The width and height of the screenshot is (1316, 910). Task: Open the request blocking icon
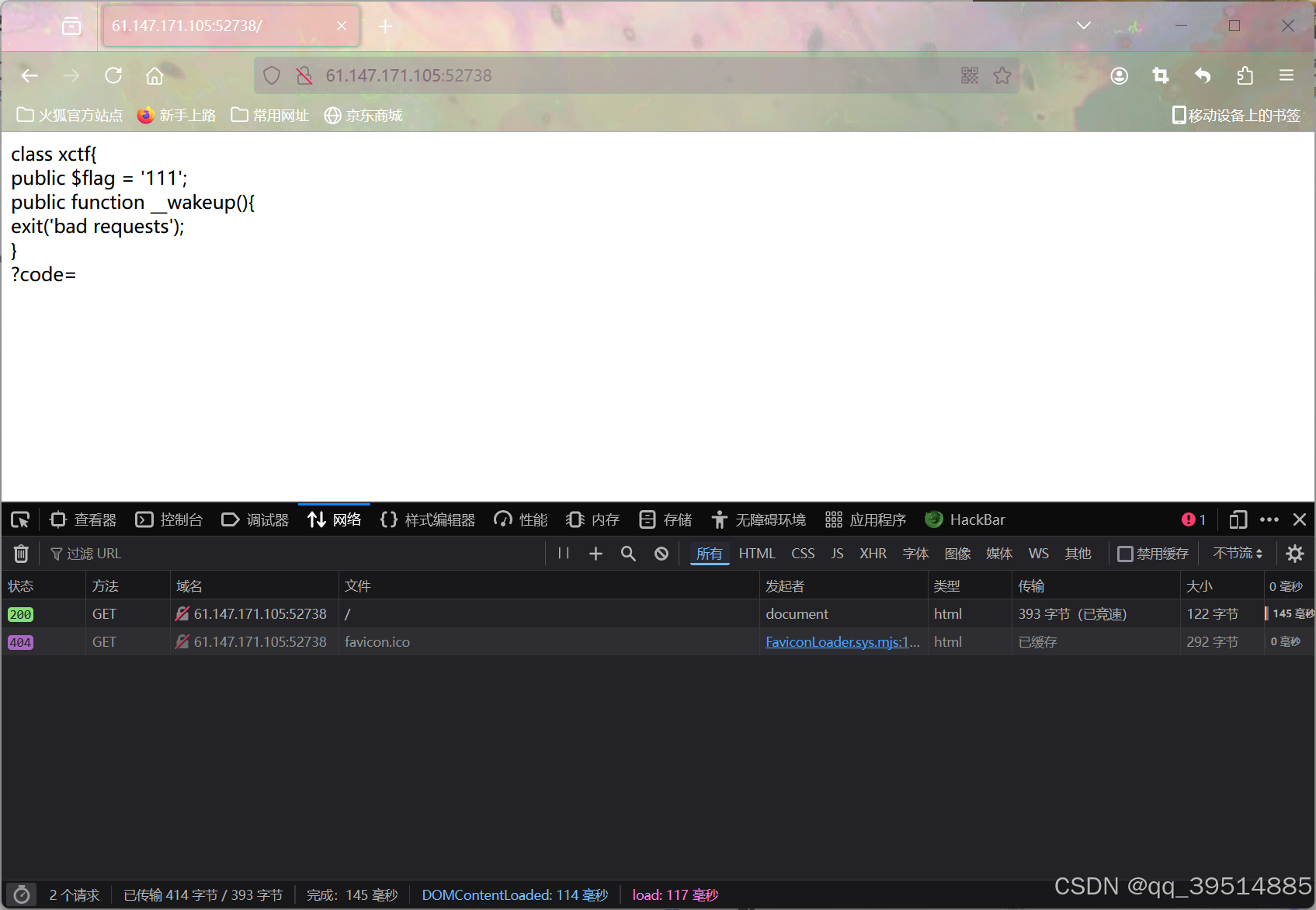pos(661,554)
